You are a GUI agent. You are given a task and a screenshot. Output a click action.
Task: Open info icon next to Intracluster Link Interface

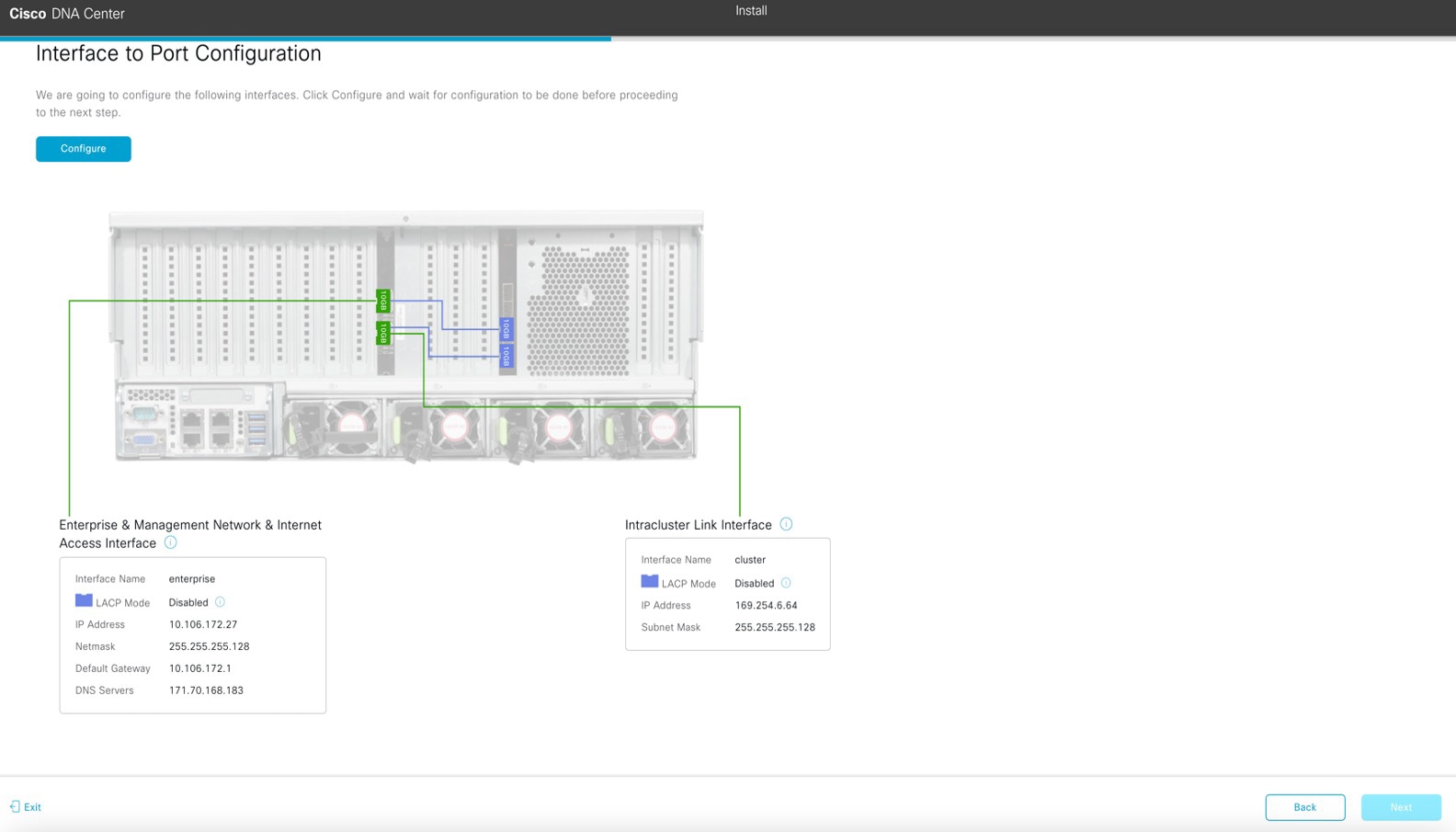(786, 524)
